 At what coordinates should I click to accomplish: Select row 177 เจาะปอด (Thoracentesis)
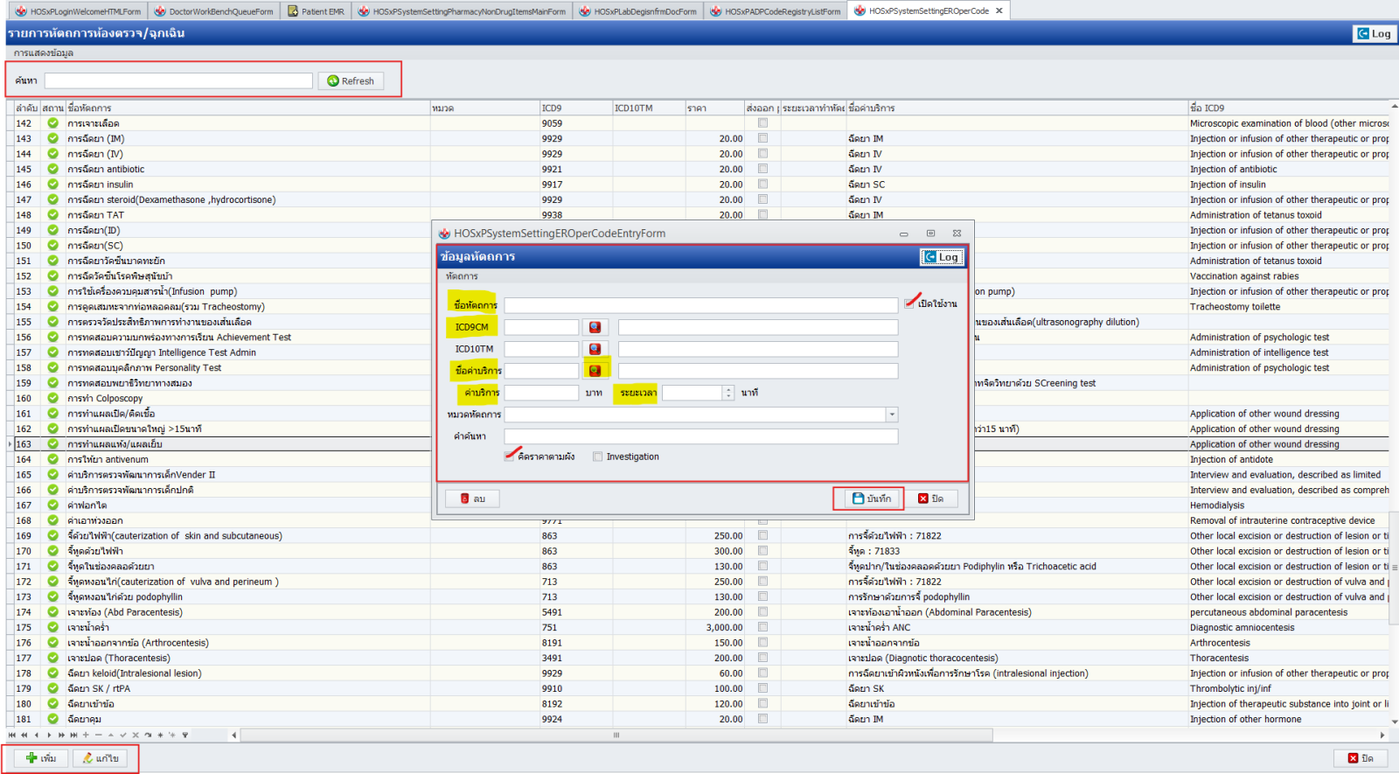tap(700, 658)
